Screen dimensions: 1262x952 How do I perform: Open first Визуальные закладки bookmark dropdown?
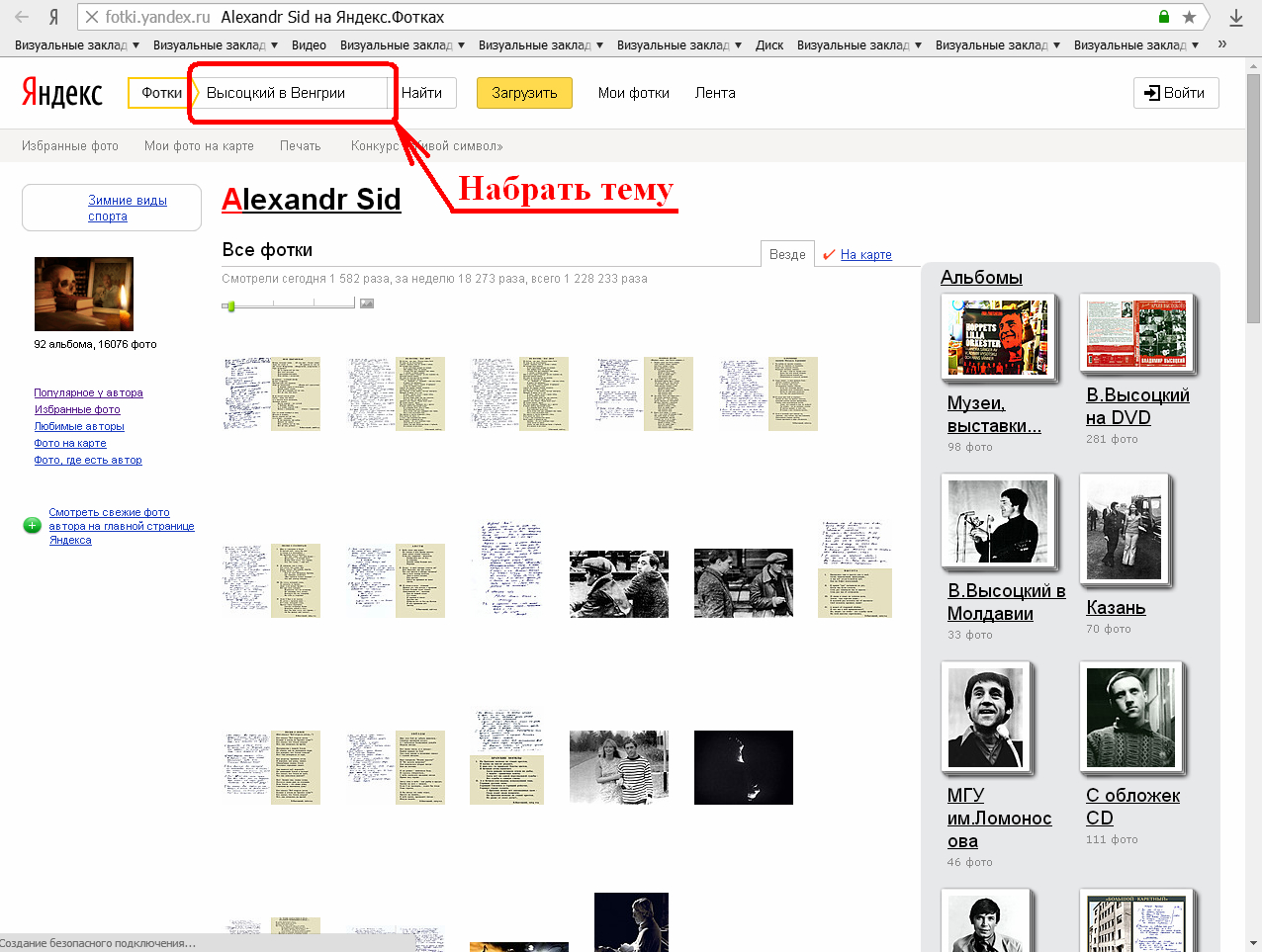(x=77, y=44)
